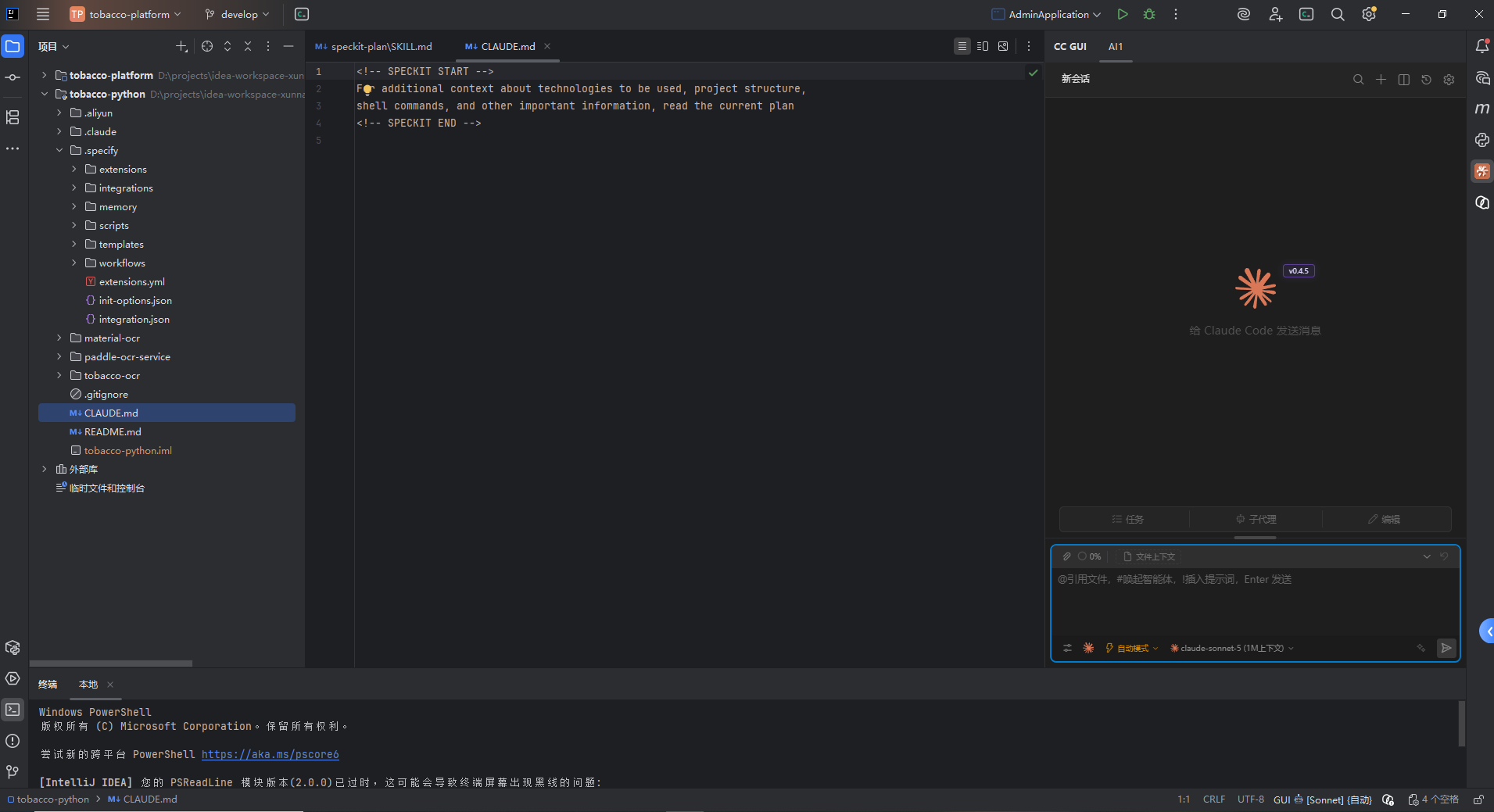Select the CLAUDE.md editor tab

[500, 46]
